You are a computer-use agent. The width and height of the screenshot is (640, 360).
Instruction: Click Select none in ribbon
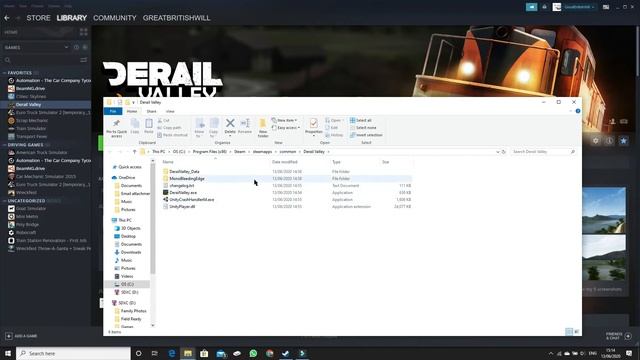(x=363, y=128)
